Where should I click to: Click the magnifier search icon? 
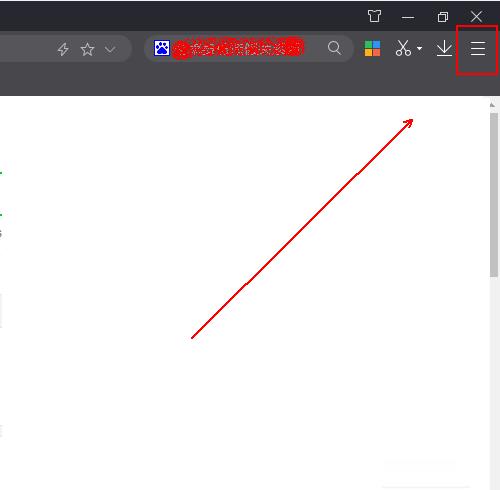334,48
